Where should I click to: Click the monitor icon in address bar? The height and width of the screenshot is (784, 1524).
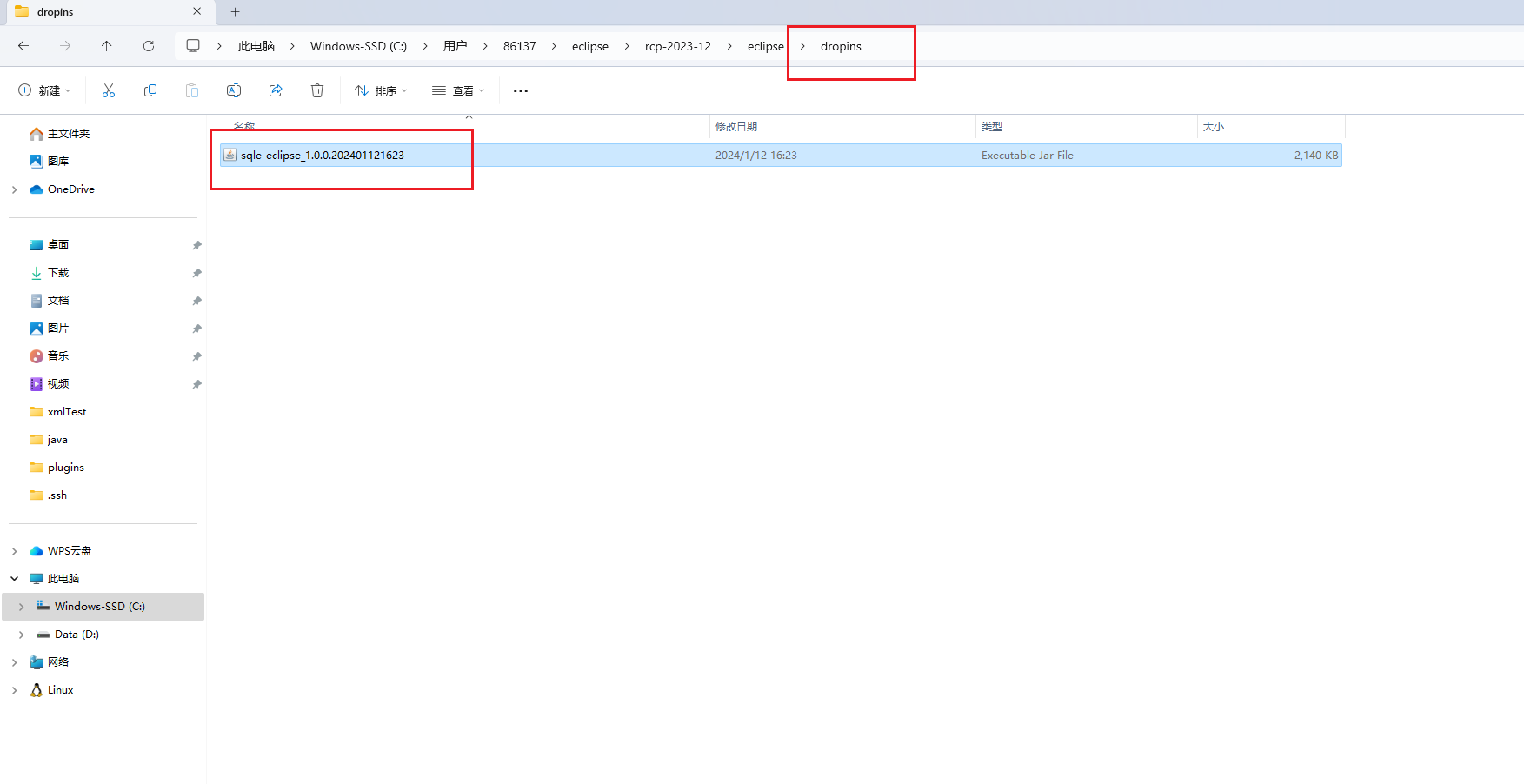point(193,46)
